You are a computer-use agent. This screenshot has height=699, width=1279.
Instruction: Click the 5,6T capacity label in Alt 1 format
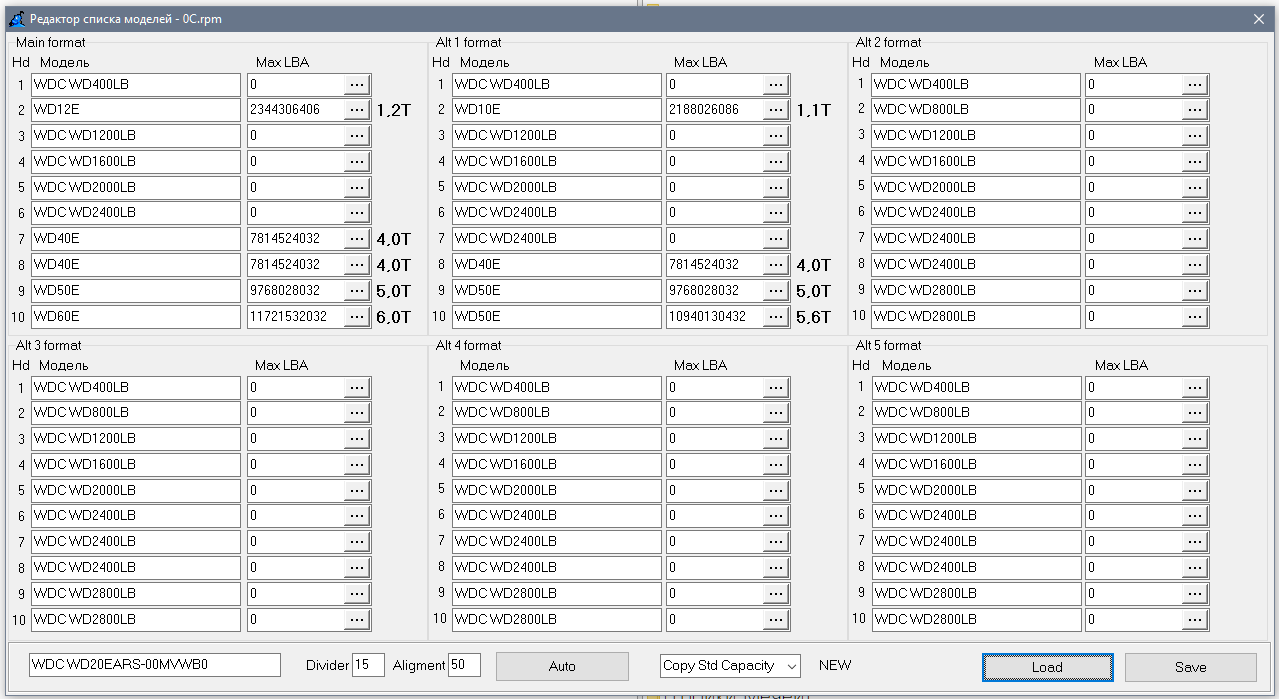point(813,317)
